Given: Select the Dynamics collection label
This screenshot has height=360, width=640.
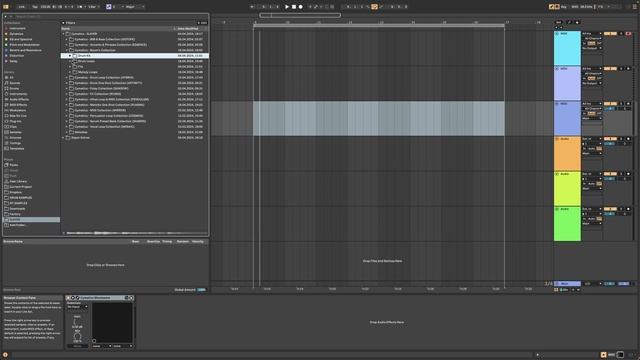Looking at the screenshot, I should click(17, 34).
